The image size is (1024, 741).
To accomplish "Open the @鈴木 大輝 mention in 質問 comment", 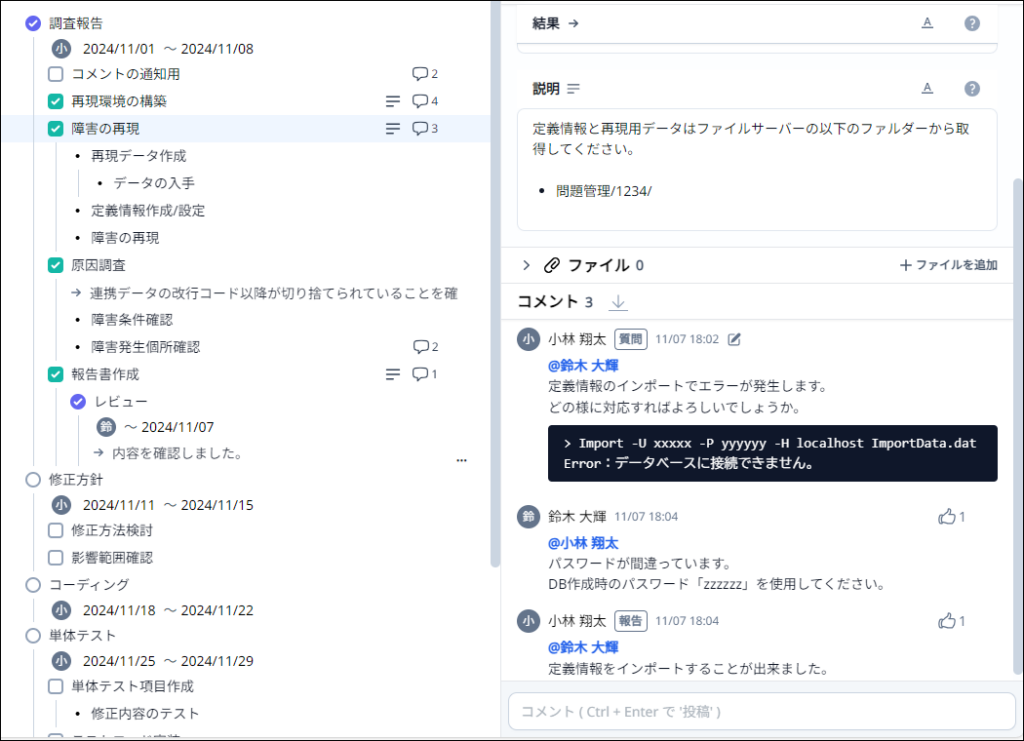I will (x=583, y=366).
